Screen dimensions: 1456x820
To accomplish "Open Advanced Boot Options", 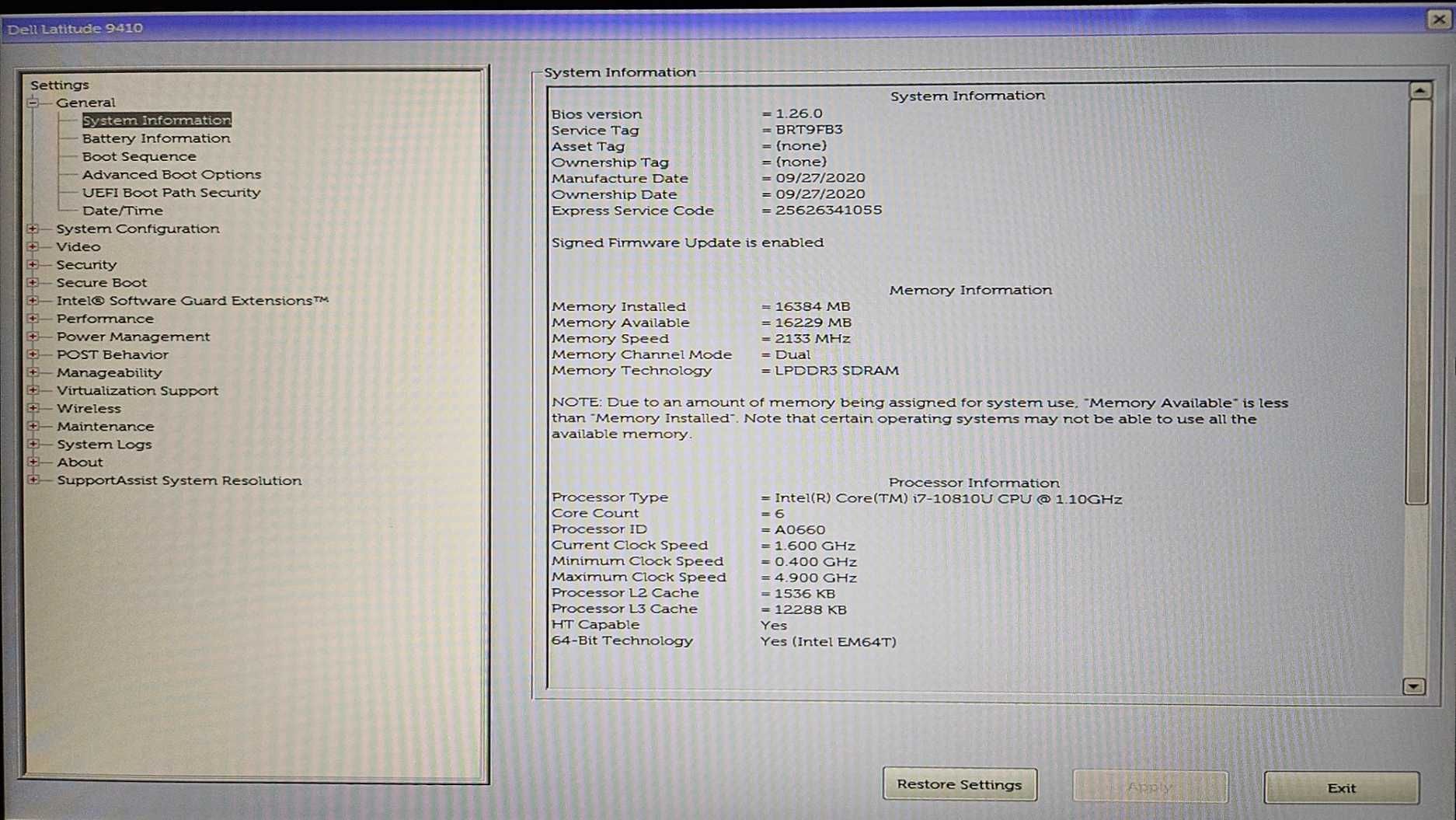I will (172, 174).
